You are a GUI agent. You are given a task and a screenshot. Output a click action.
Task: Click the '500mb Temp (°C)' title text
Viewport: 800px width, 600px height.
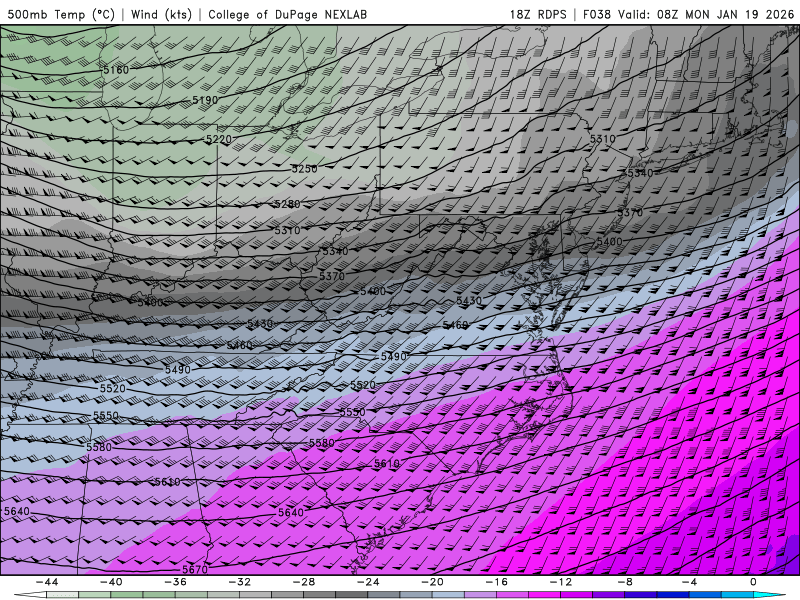[61, 15]
